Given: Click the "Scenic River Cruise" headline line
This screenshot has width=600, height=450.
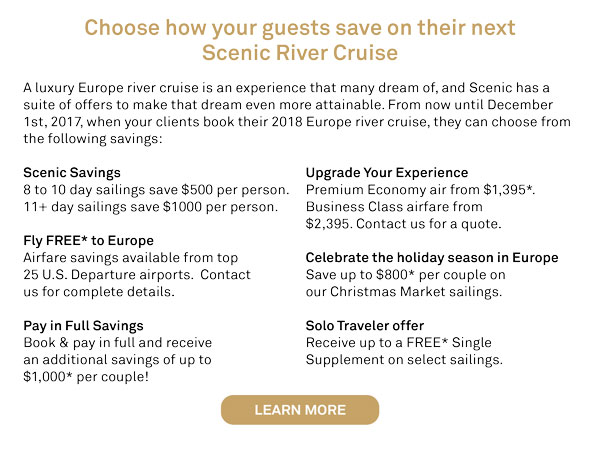Looking at the screenshot, I should click(x=300, y=52).
